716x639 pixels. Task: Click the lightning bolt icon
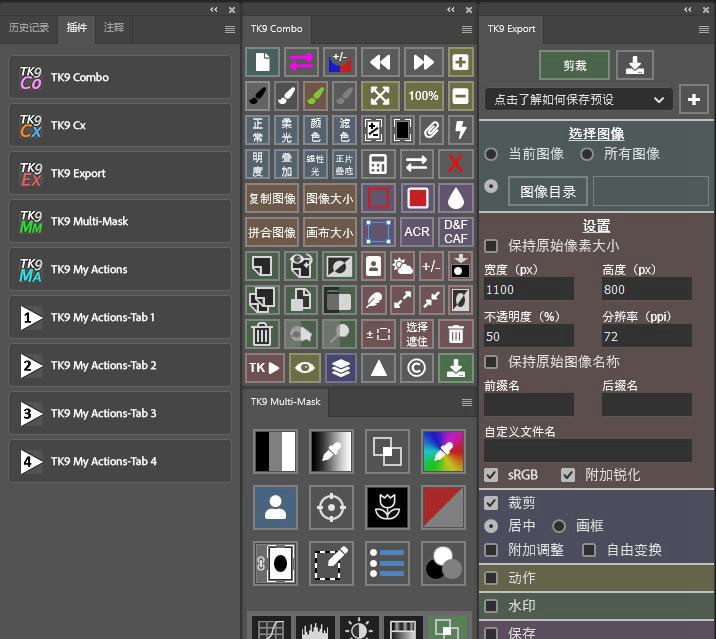(460, 130)
